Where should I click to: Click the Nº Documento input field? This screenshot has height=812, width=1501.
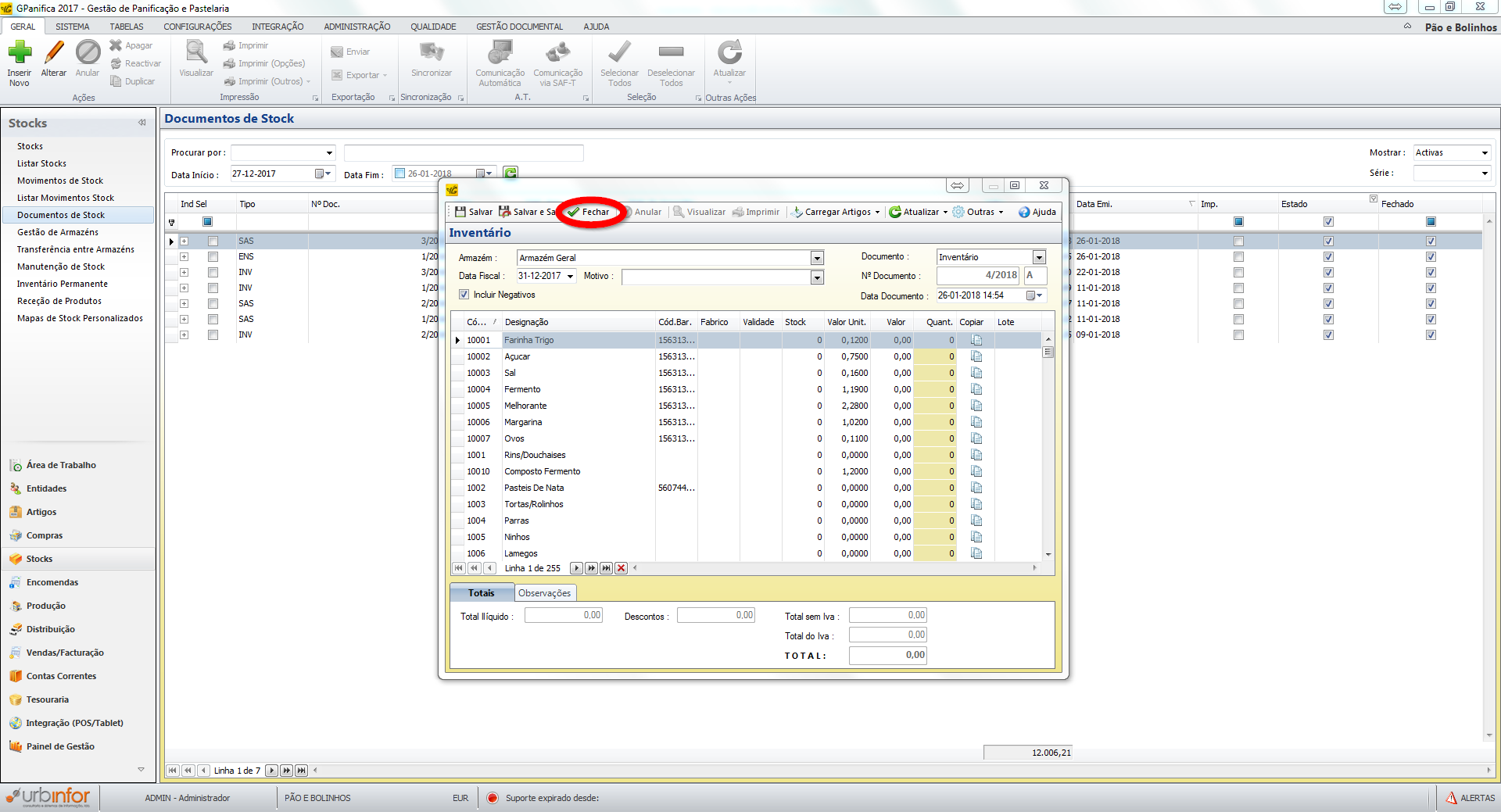pos(978,275)
